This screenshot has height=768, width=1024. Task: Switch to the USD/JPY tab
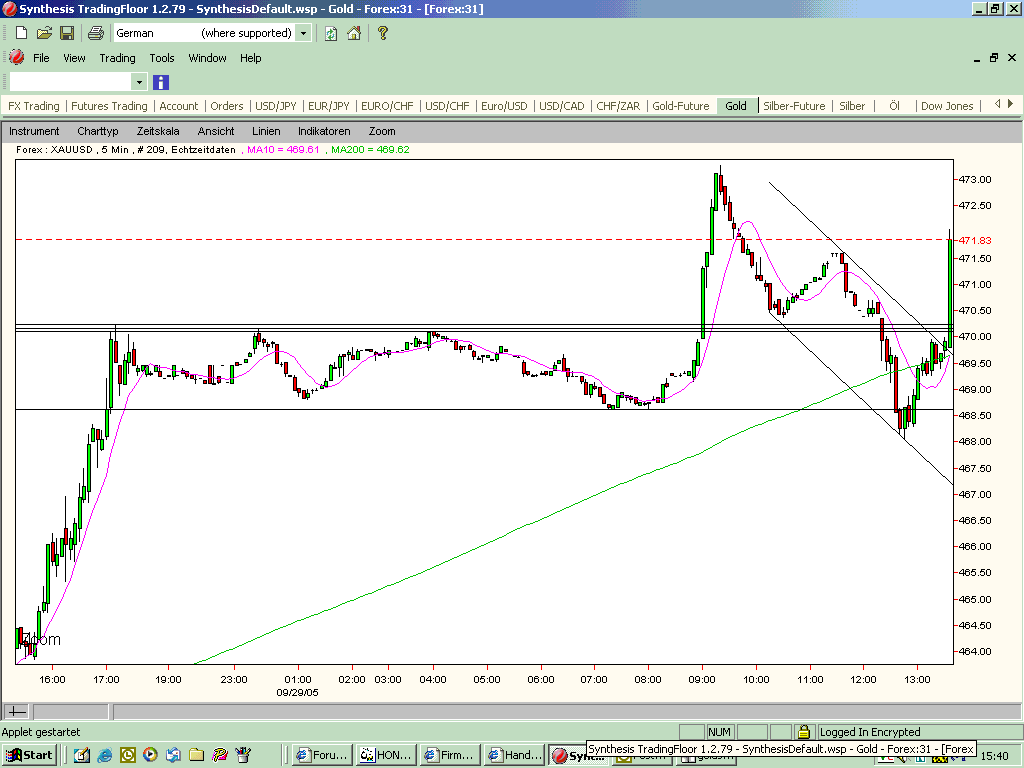coord(276,106)
